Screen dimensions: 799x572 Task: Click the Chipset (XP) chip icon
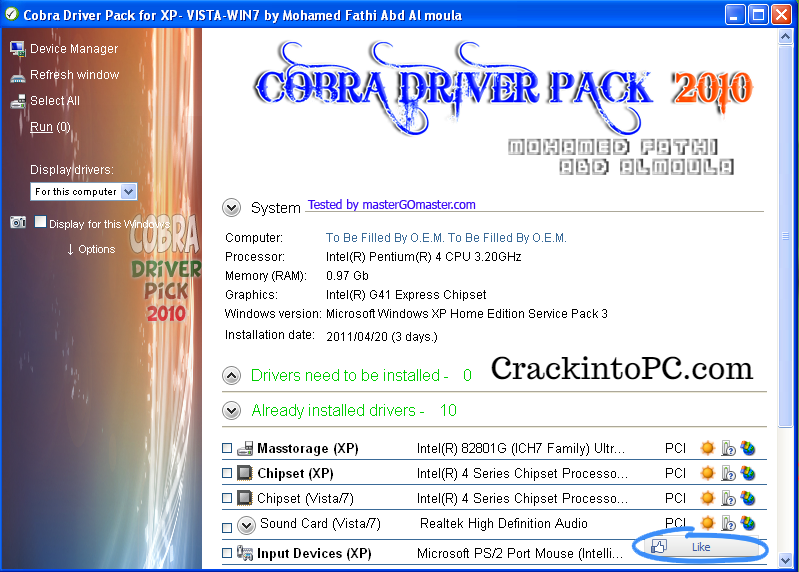coord(245,473)
